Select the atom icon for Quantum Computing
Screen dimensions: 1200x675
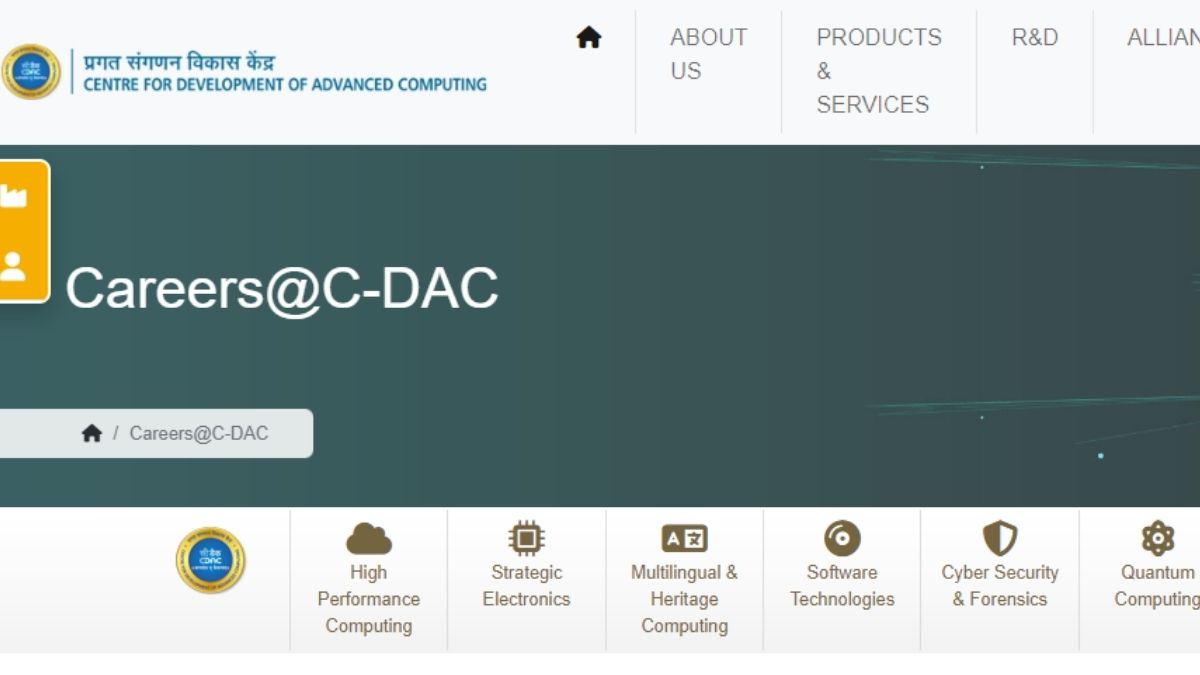tap(1157, 539)
